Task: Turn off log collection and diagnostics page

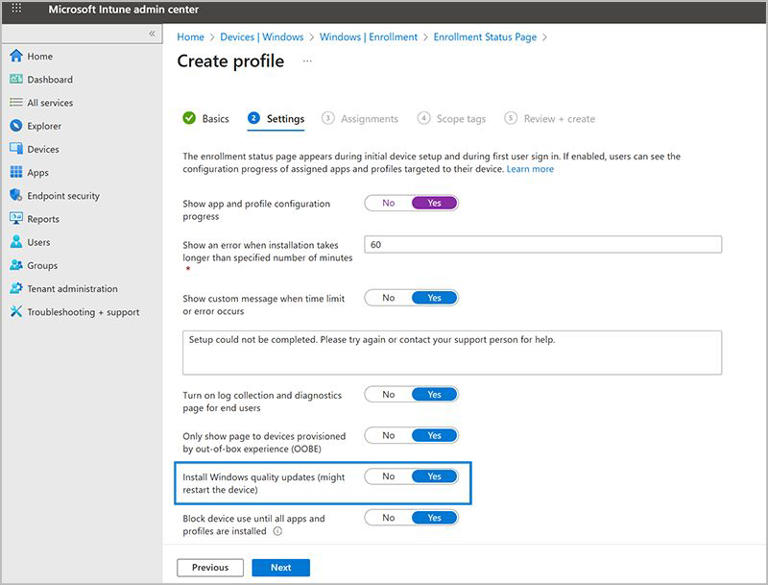Action: [388, 395]
